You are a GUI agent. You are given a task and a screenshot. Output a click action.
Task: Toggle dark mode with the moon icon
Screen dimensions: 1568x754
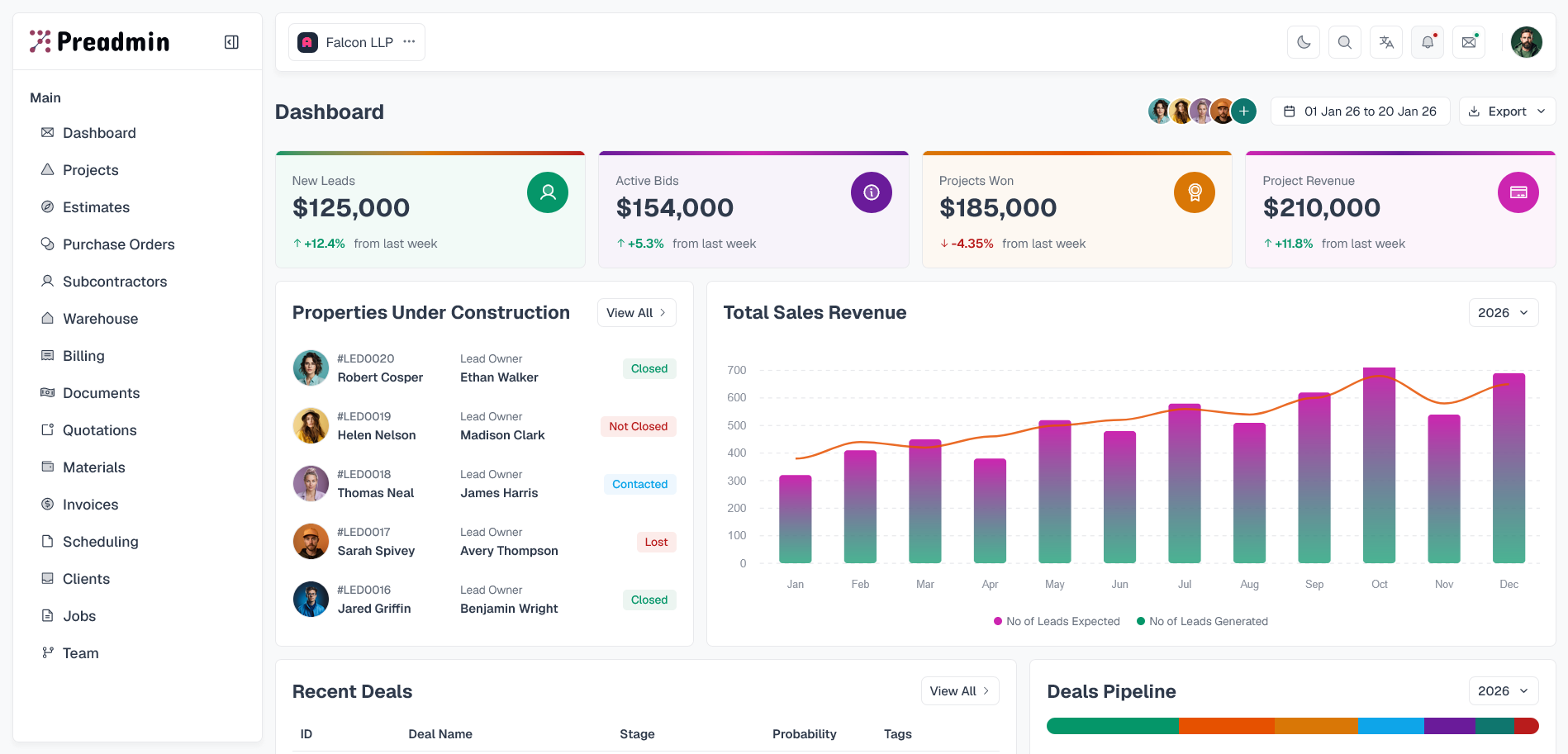(1304, 42)
